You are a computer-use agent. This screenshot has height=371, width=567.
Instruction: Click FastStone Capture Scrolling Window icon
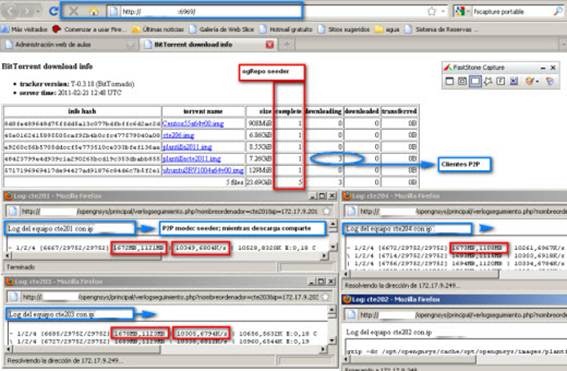(x=514, y=81)
